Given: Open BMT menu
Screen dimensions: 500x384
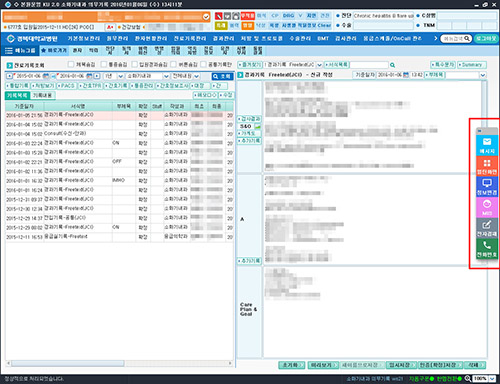Looking at the screenshot, I should pos(323,39).
